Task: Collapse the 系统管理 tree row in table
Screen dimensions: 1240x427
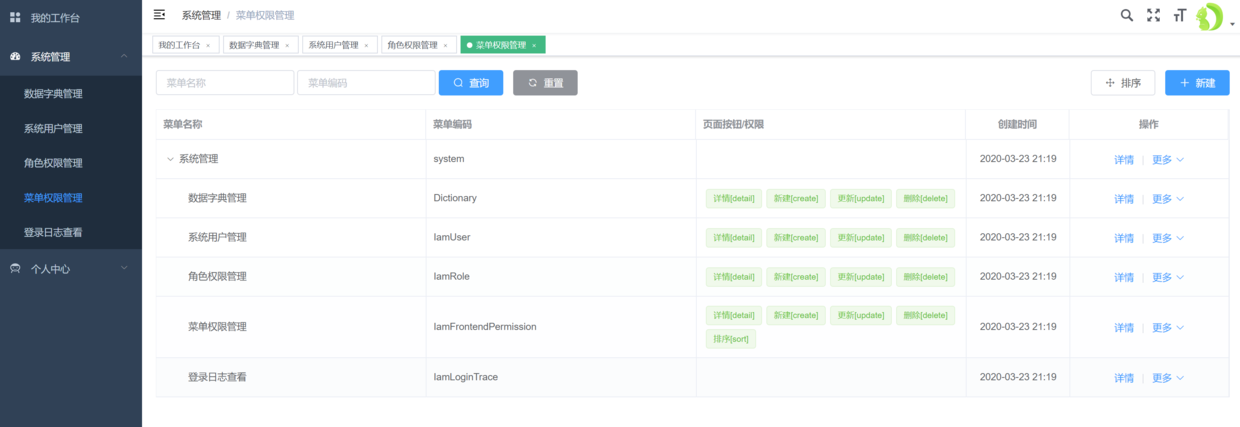Action: (x=170, y=159)
